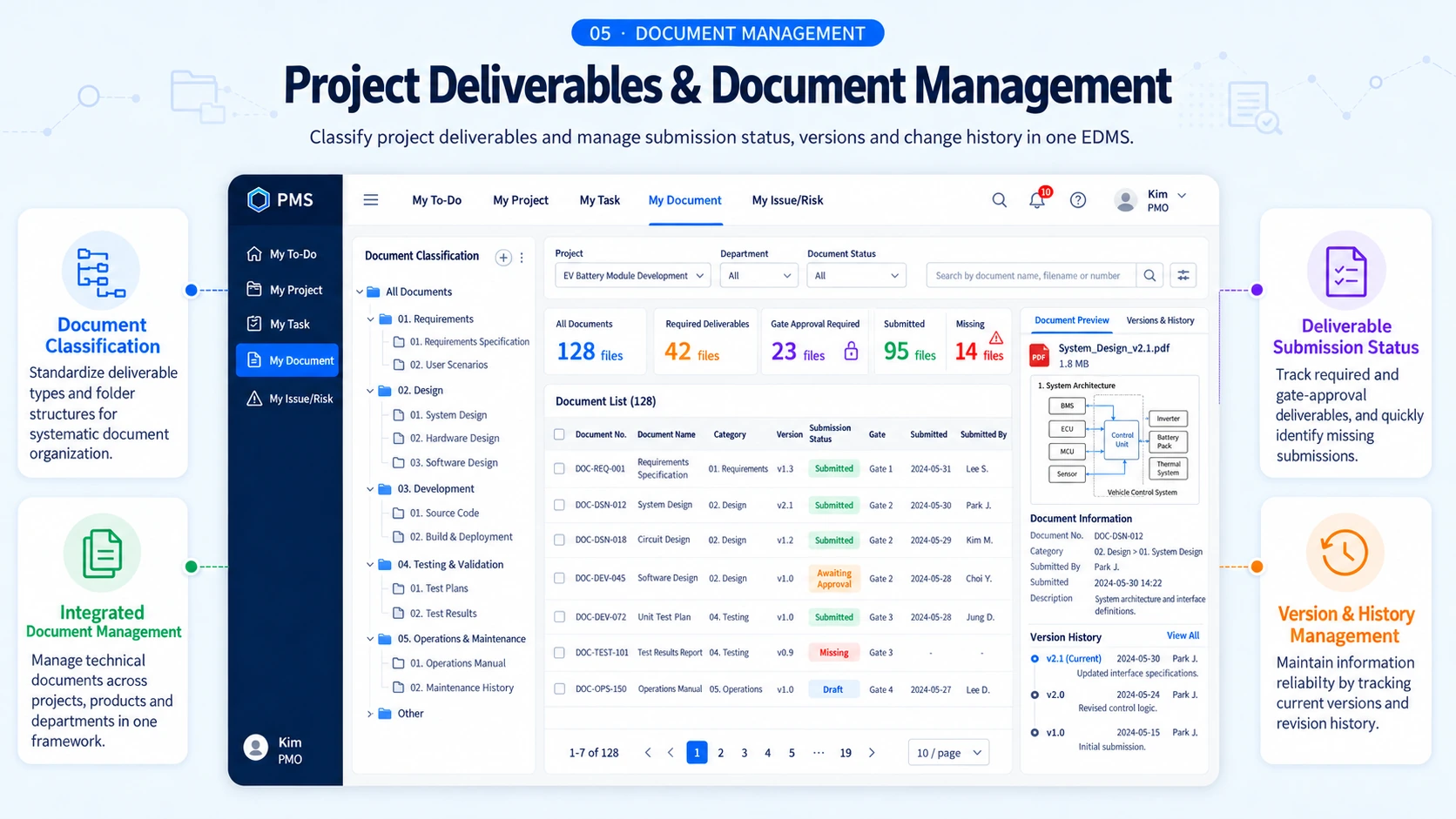Viewport: 1456px width, 819px height.
Task: Click the Missing files warning triangle
Action: 996,337
